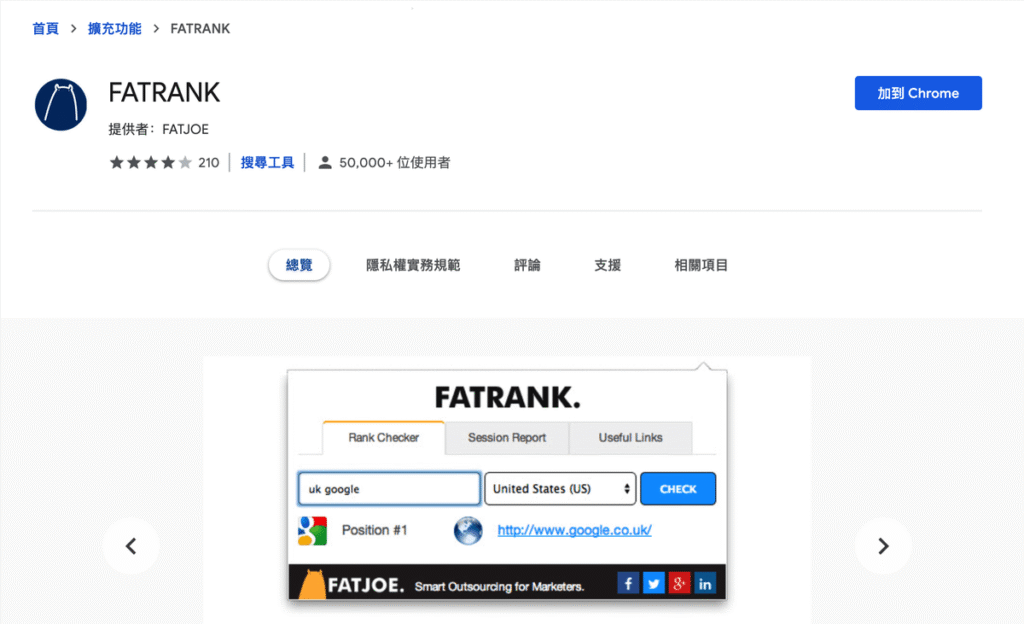This screenshot has width=1024, height=624.
Task: Click the blue CHECK button
Action: click(678, 489)
